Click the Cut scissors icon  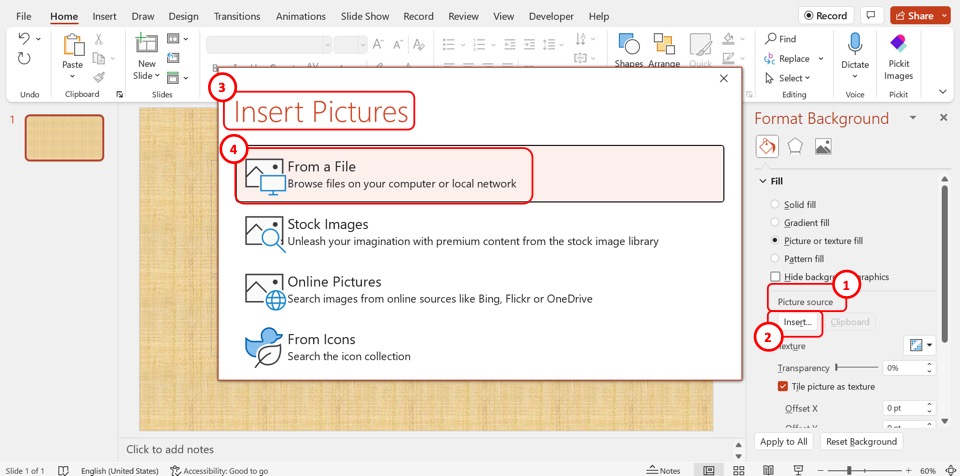(x=98, y=40)
